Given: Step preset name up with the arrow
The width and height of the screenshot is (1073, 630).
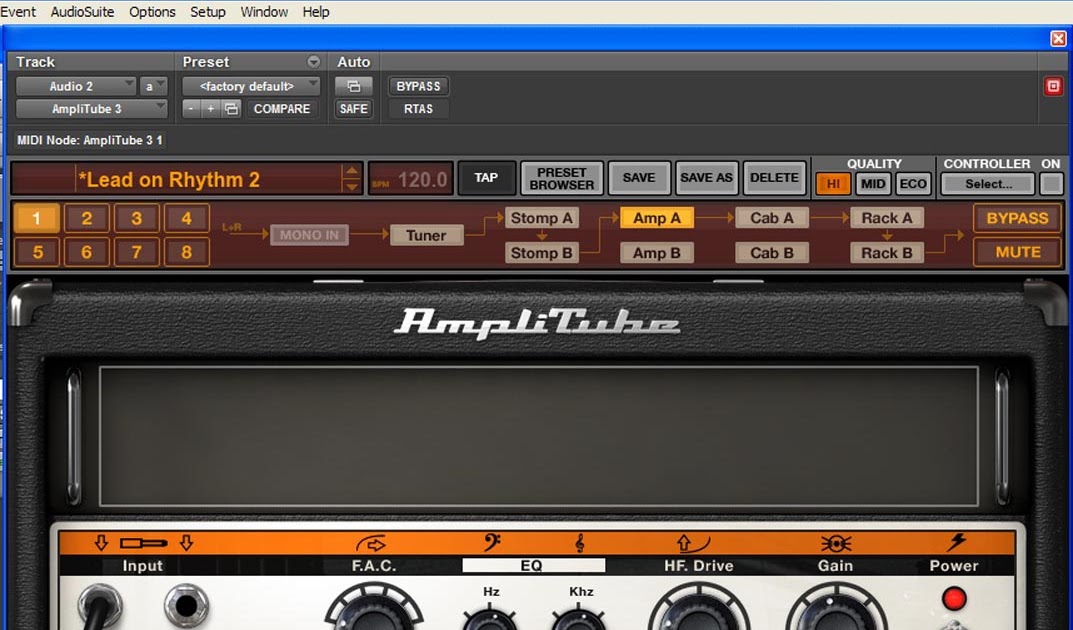Looking at the screenshot, I should pyautogui.click(x=352, y=171).
